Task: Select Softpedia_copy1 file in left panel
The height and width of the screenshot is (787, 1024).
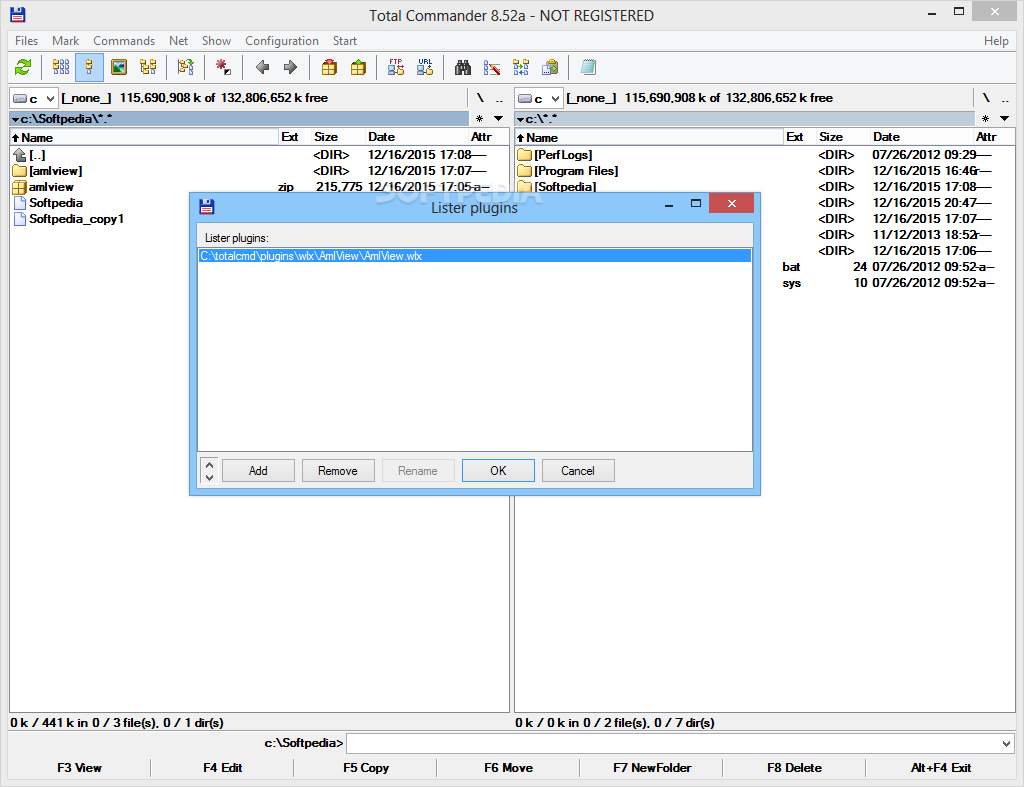Action: coord(76,219)
